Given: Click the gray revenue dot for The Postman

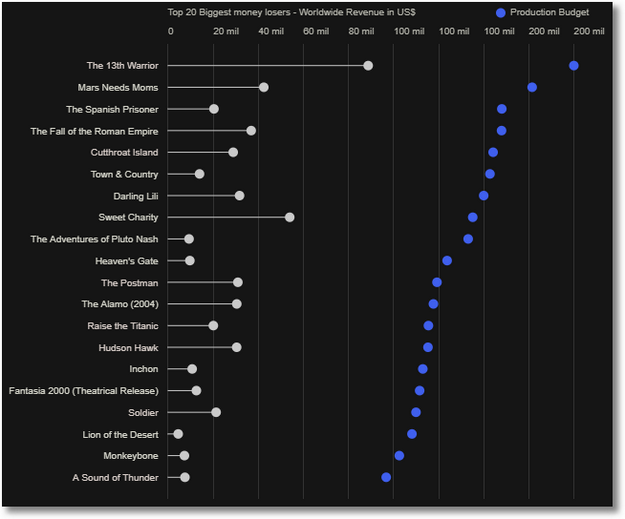Looking at the screenshot, I should coord(238,283).
